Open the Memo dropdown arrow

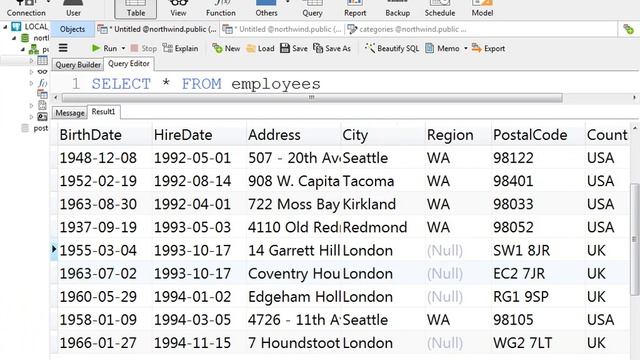click(466, 48)
